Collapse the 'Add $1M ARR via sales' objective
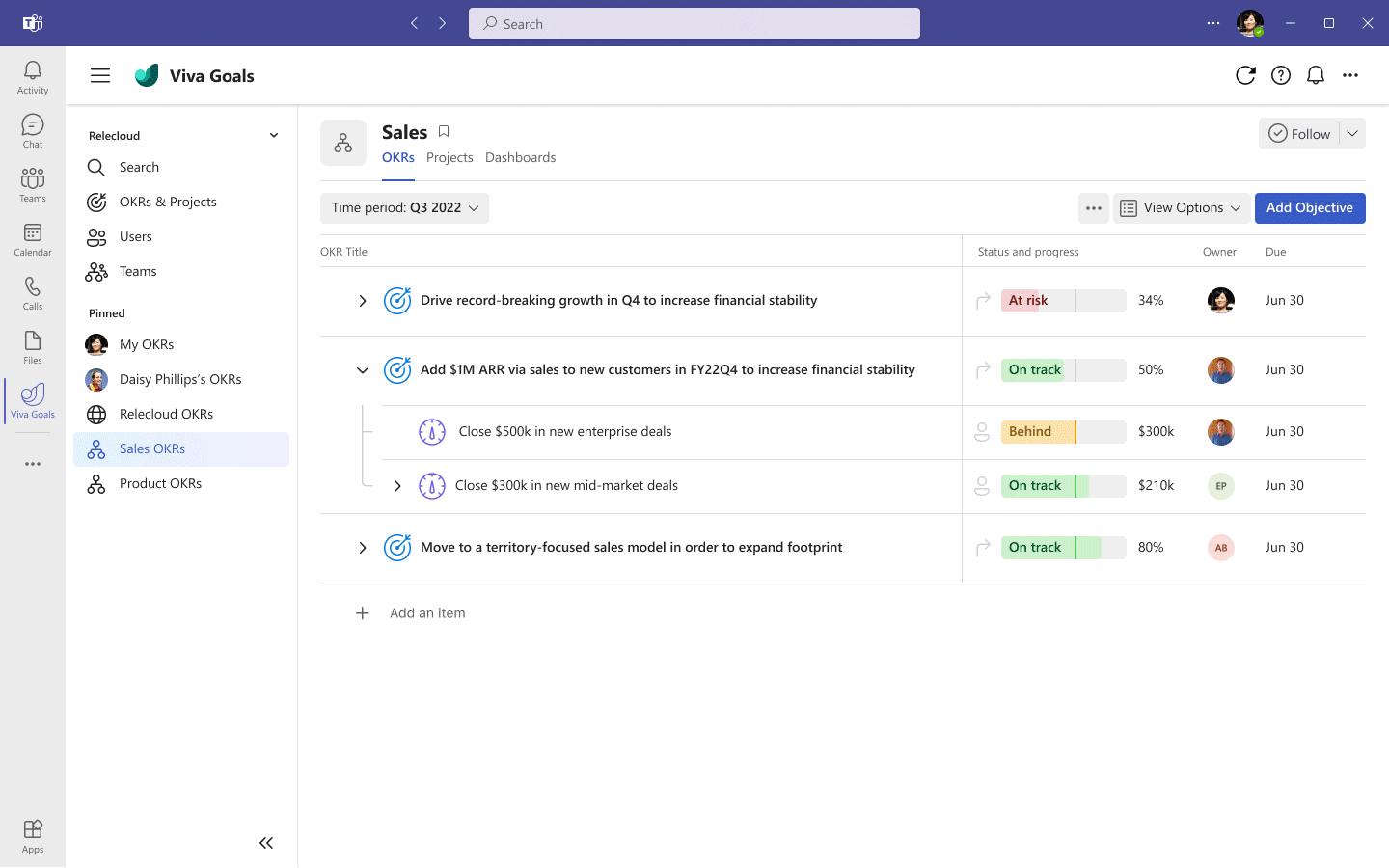Viewport: 1389px width, 868px height. (x=363, y=369)
